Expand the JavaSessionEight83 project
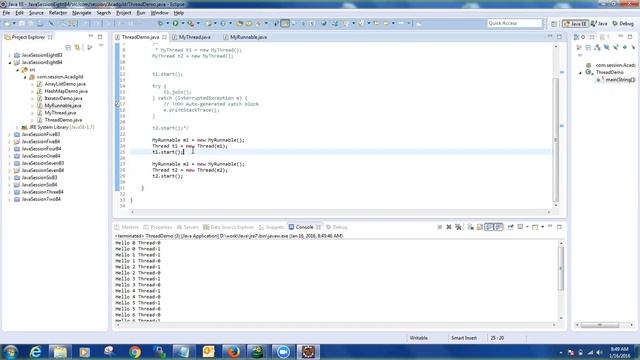This screenshot has height=360, width=640. coord(10,55)
